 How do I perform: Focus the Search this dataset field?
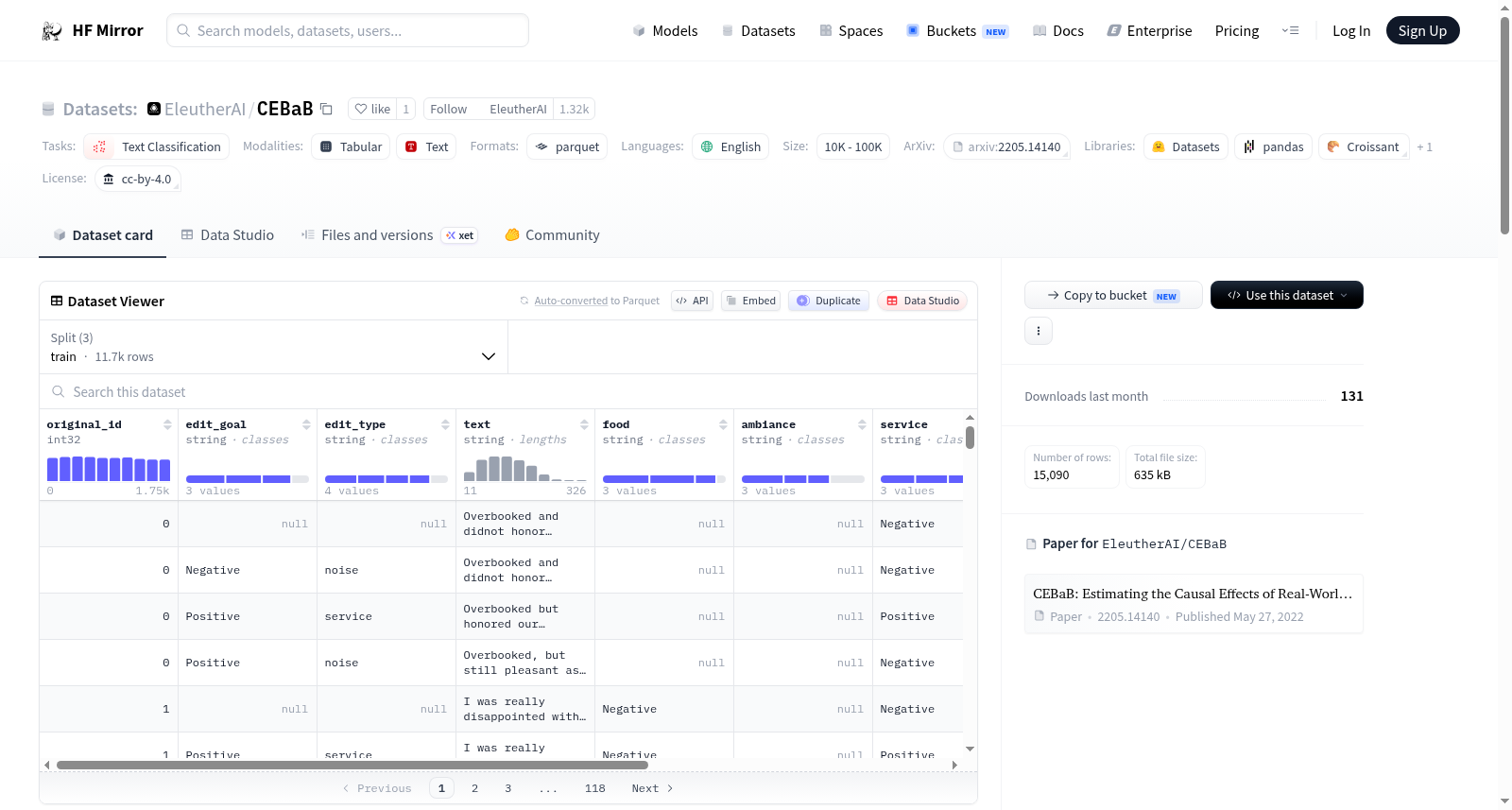coord(508,392)
